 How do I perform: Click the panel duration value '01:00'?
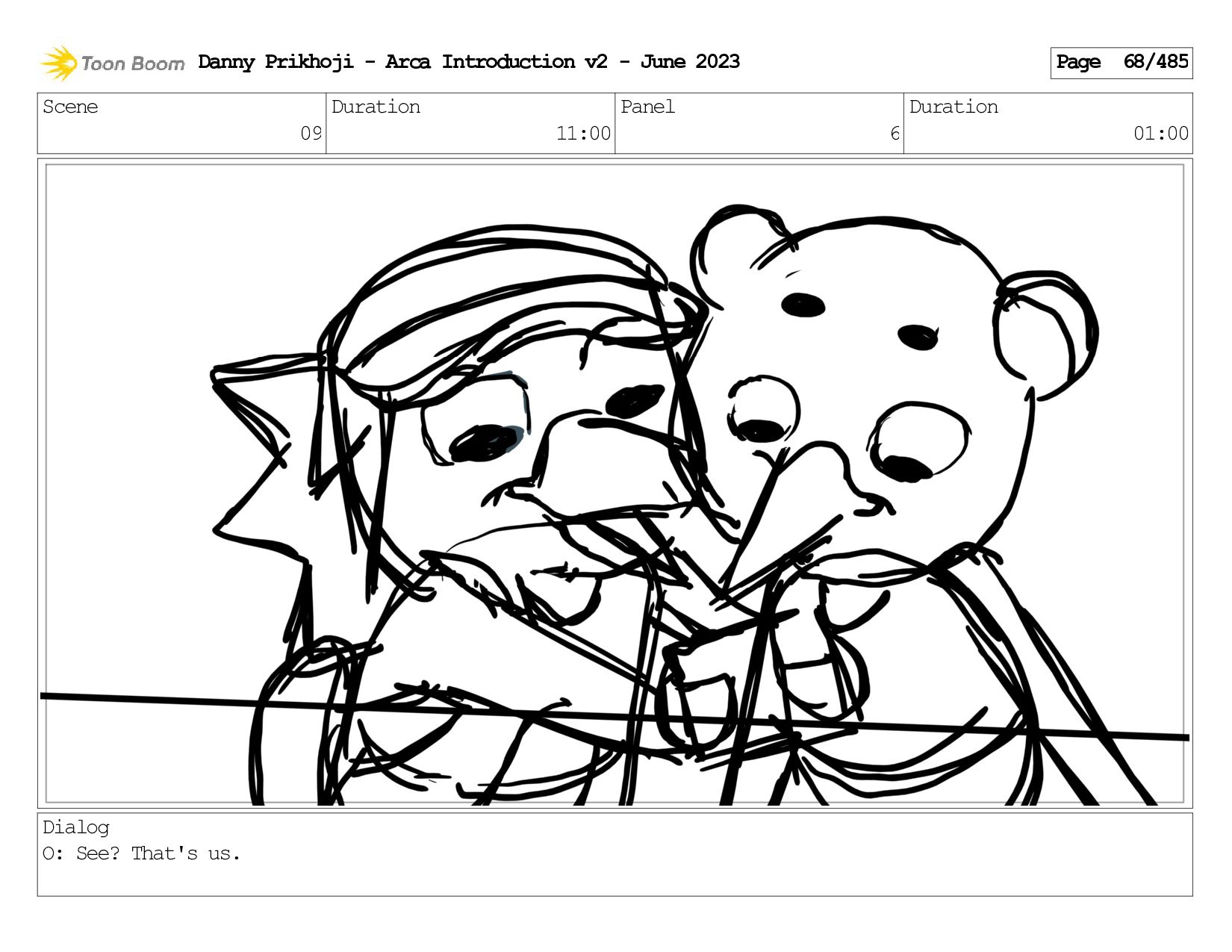[x=1161, y=133]
